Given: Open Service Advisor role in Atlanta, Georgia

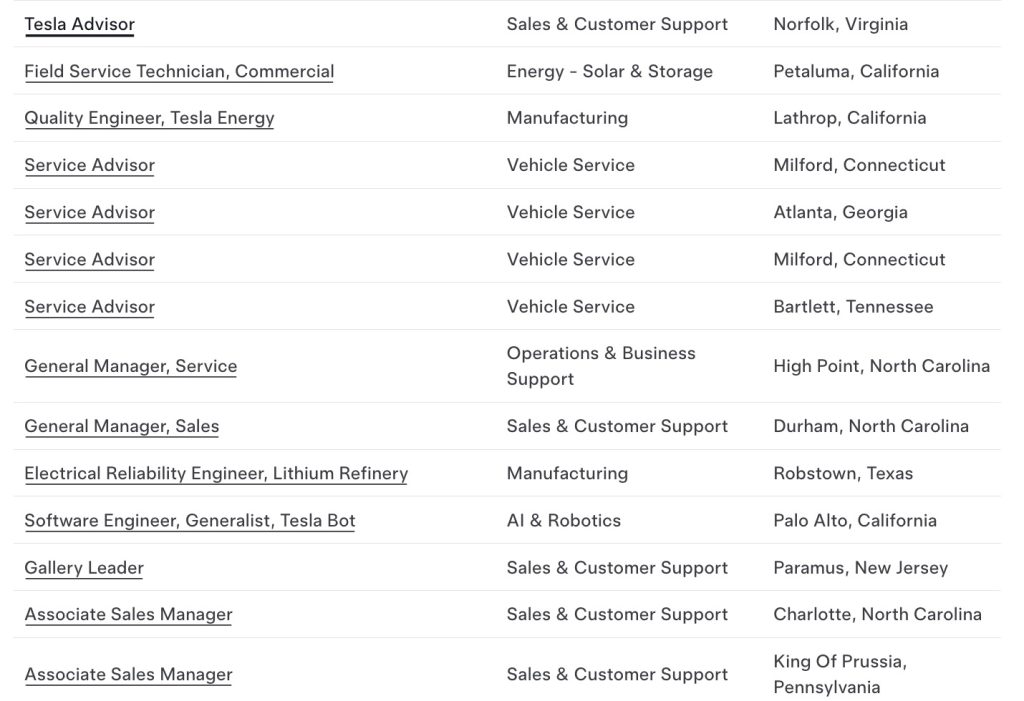Looking at the screenshot, I should coord(89,212).
